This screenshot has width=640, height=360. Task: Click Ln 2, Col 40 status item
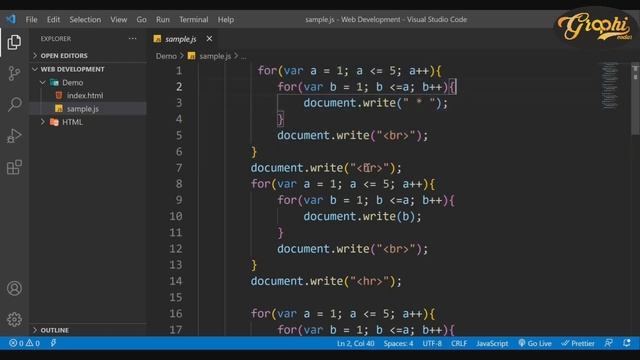click(356, 343)
